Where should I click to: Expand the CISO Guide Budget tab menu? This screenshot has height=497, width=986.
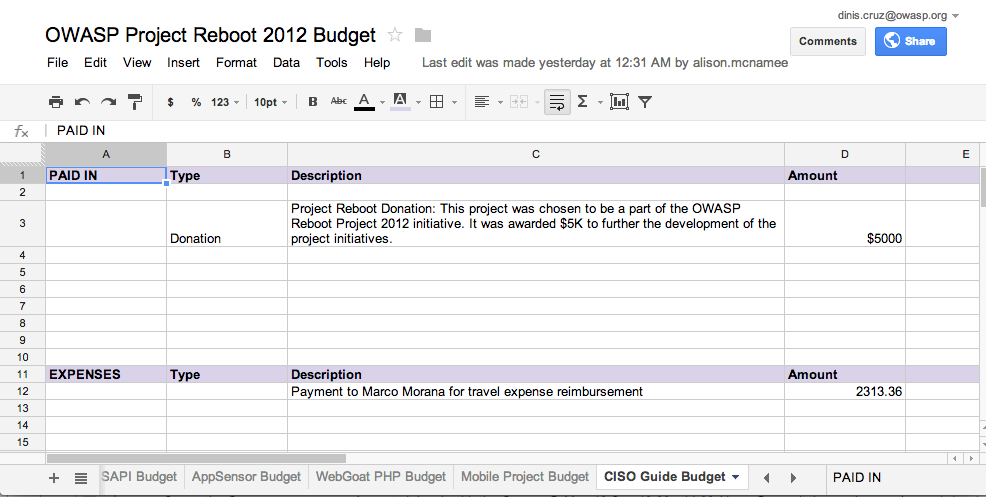[x=736, y=477]
